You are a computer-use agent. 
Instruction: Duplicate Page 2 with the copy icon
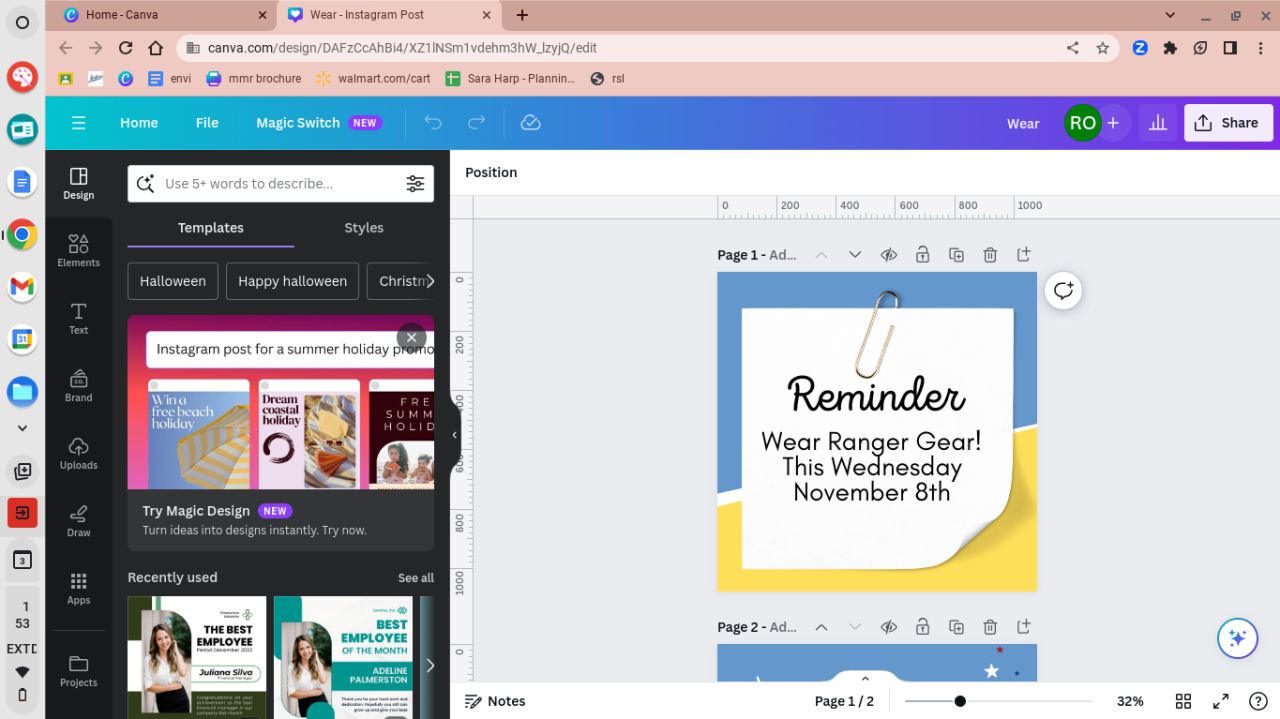click(956, 627)
